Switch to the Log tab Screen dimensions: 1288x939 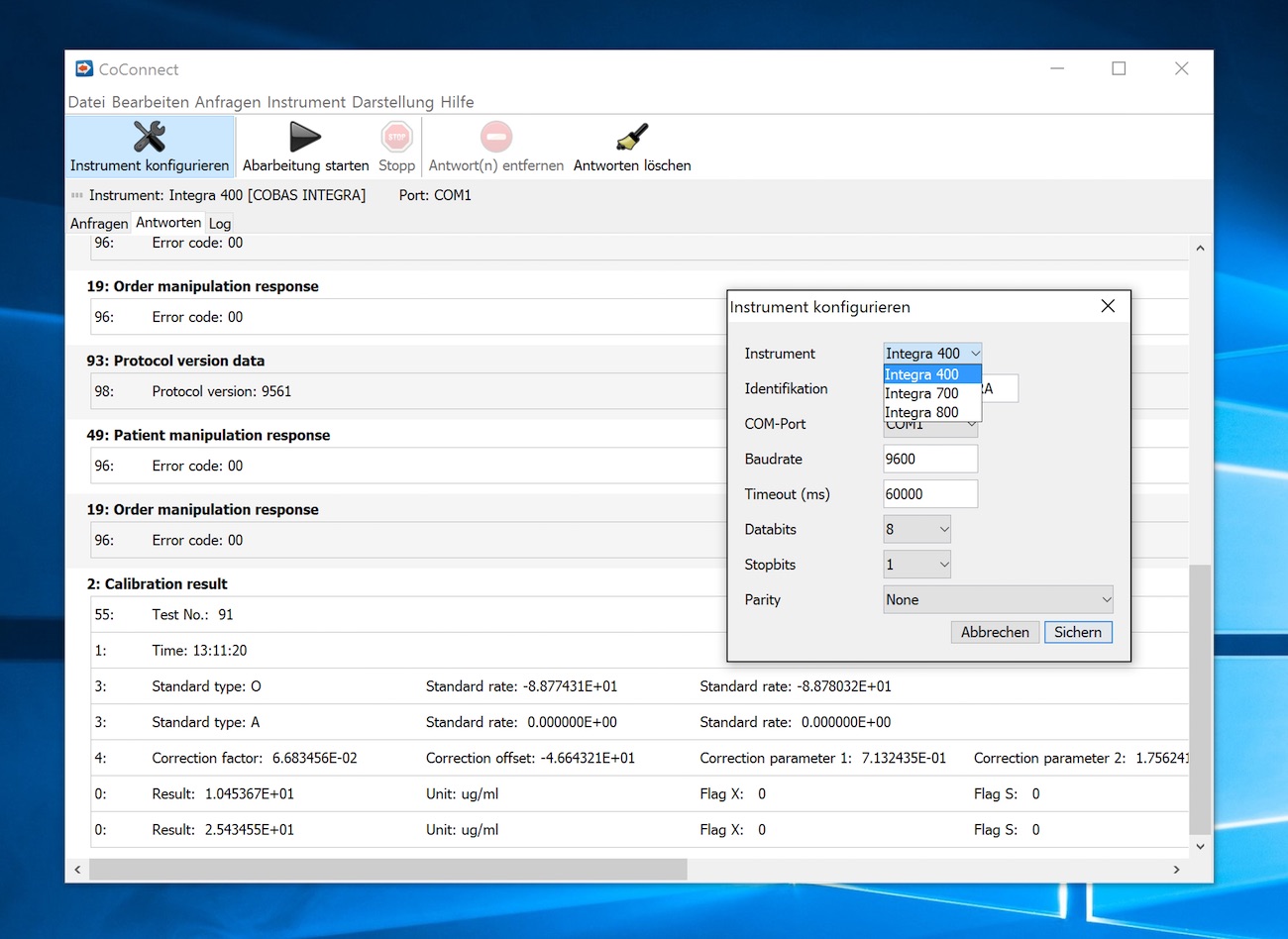[220, 223]
